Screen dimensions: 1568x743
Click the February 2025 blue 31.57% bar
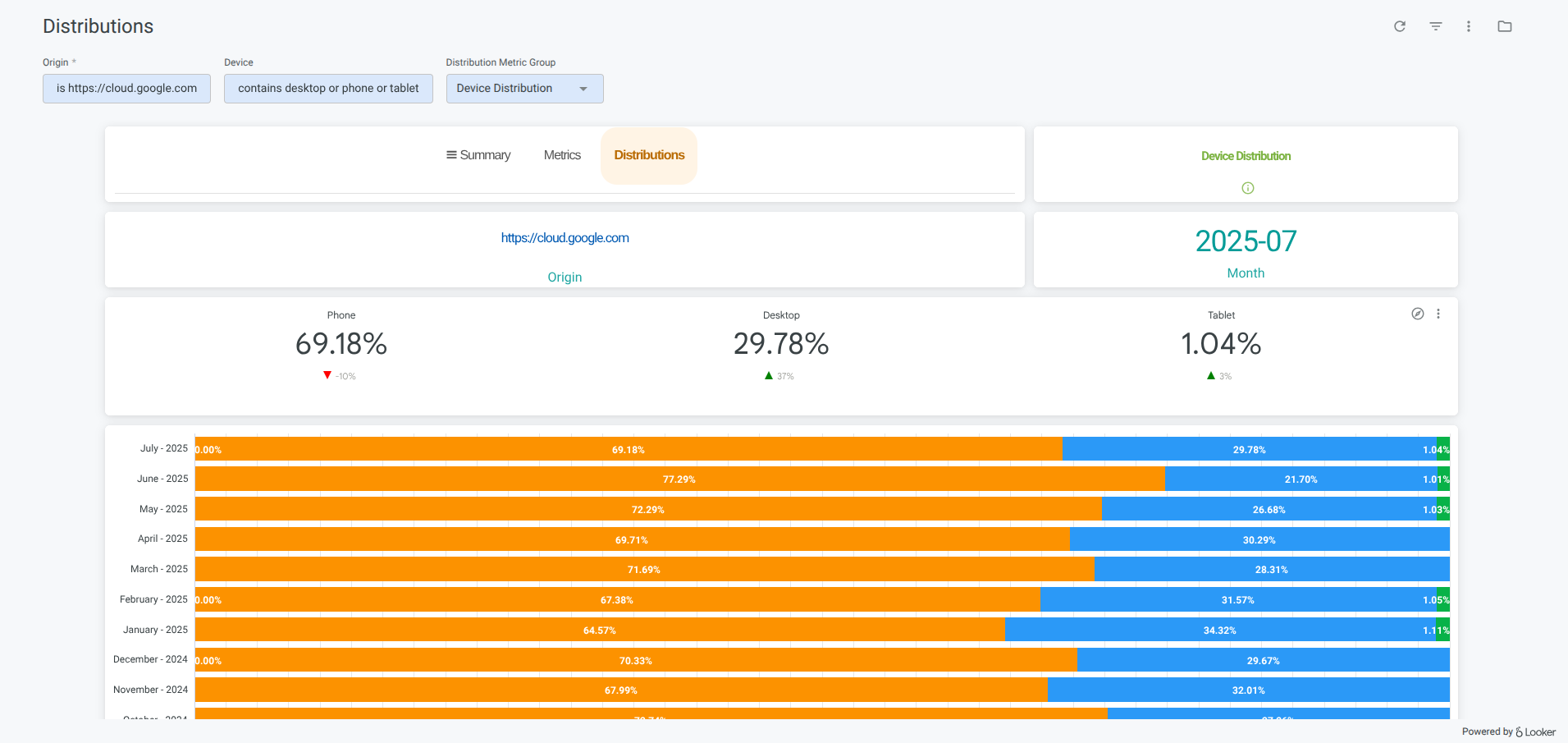pyautogui.click(x=1238, y=599)
